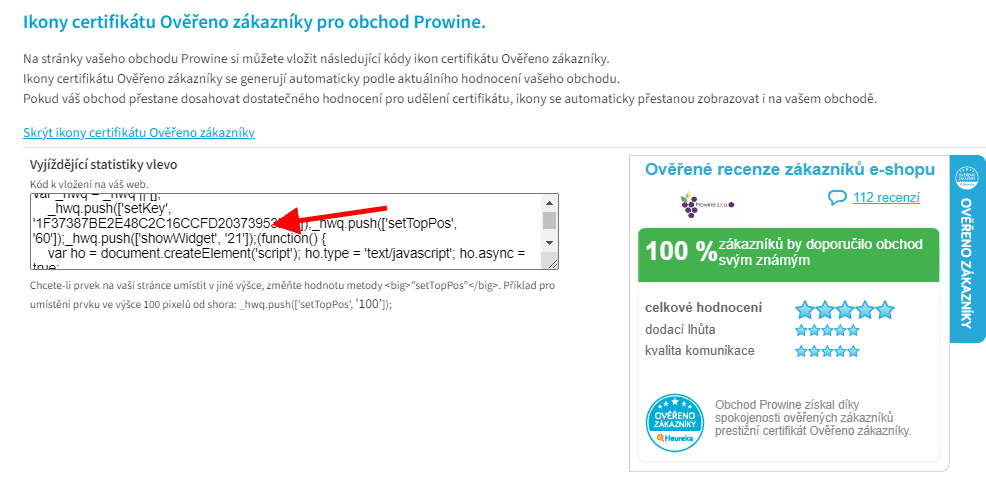Viewport: 986px width, 478px height.
Task: Open the vertical OVĚŘENO ZÁKAZNÍKY side tab
Action: tap(967, 249)
